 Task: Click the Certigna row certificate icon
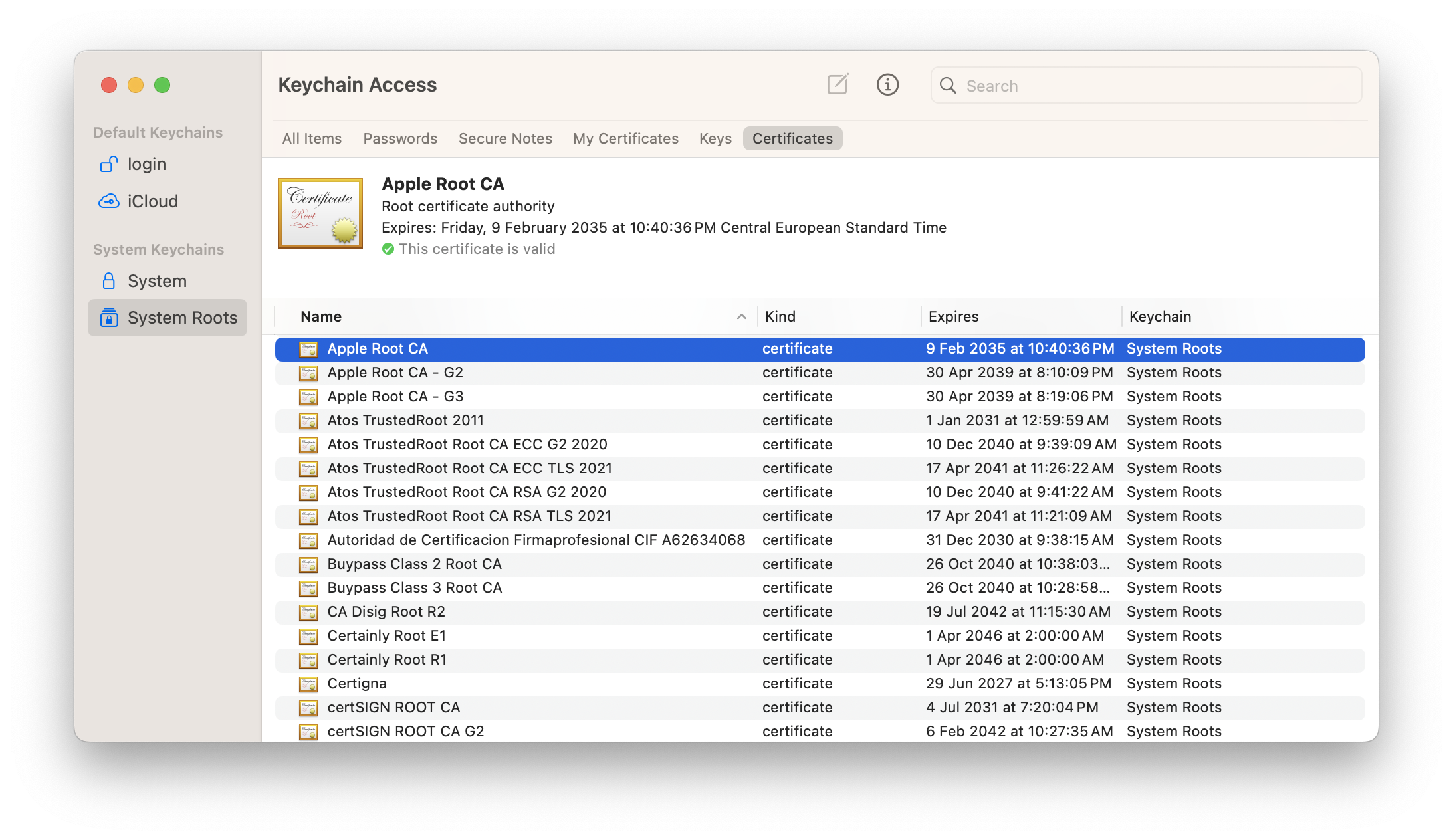[x=308, y=684]
